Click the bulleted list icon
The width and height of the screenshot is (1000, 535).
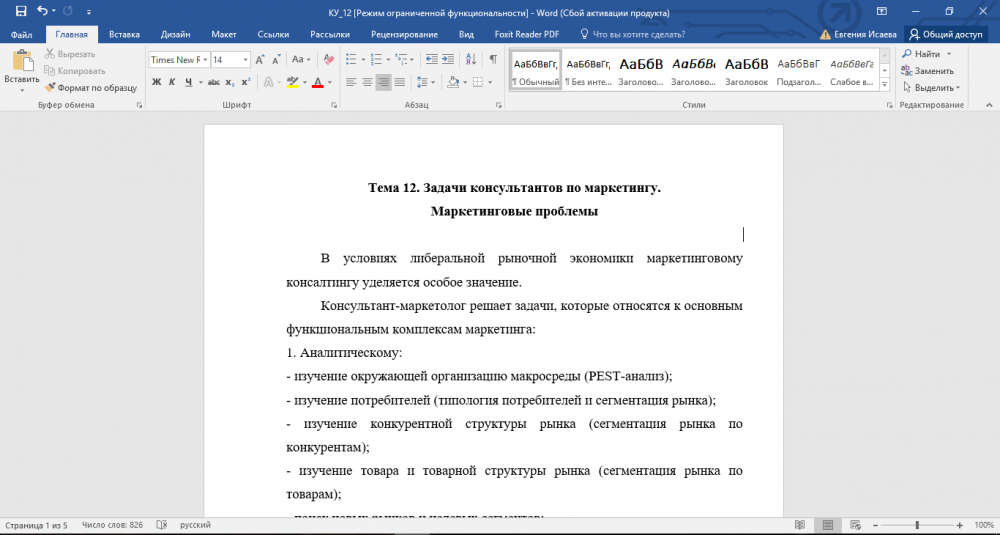(352, 60)
